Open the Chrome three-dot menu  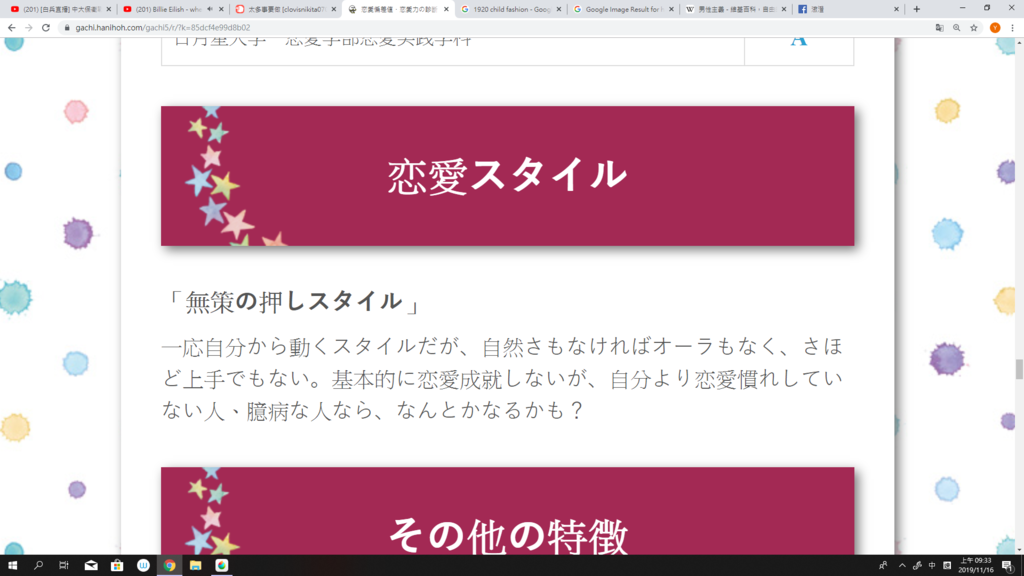(x=1013, y=27)
